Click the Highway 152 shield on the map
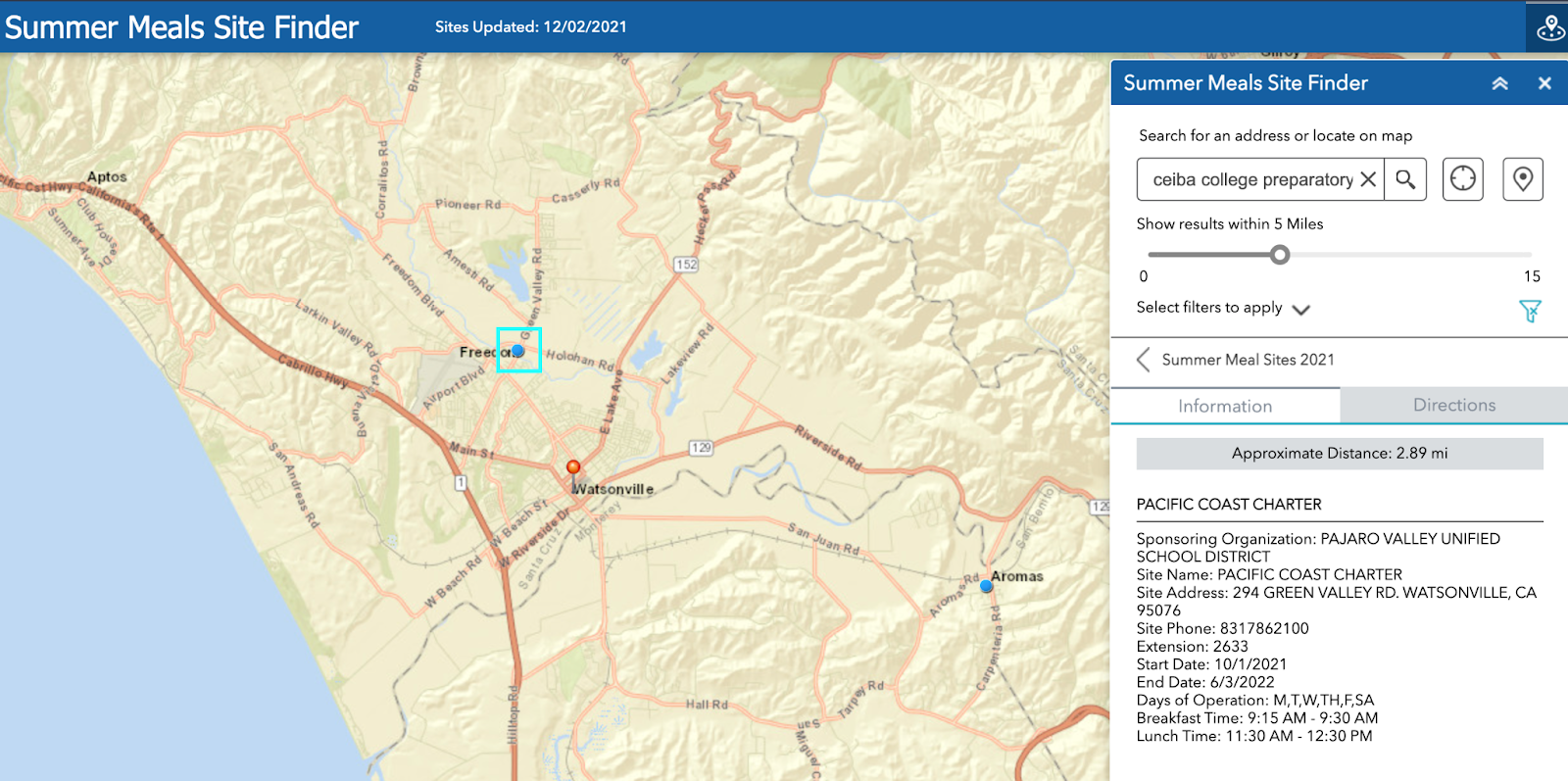Image resolution: width=1568 pixels, height=781 pixels. pos(686,265)
